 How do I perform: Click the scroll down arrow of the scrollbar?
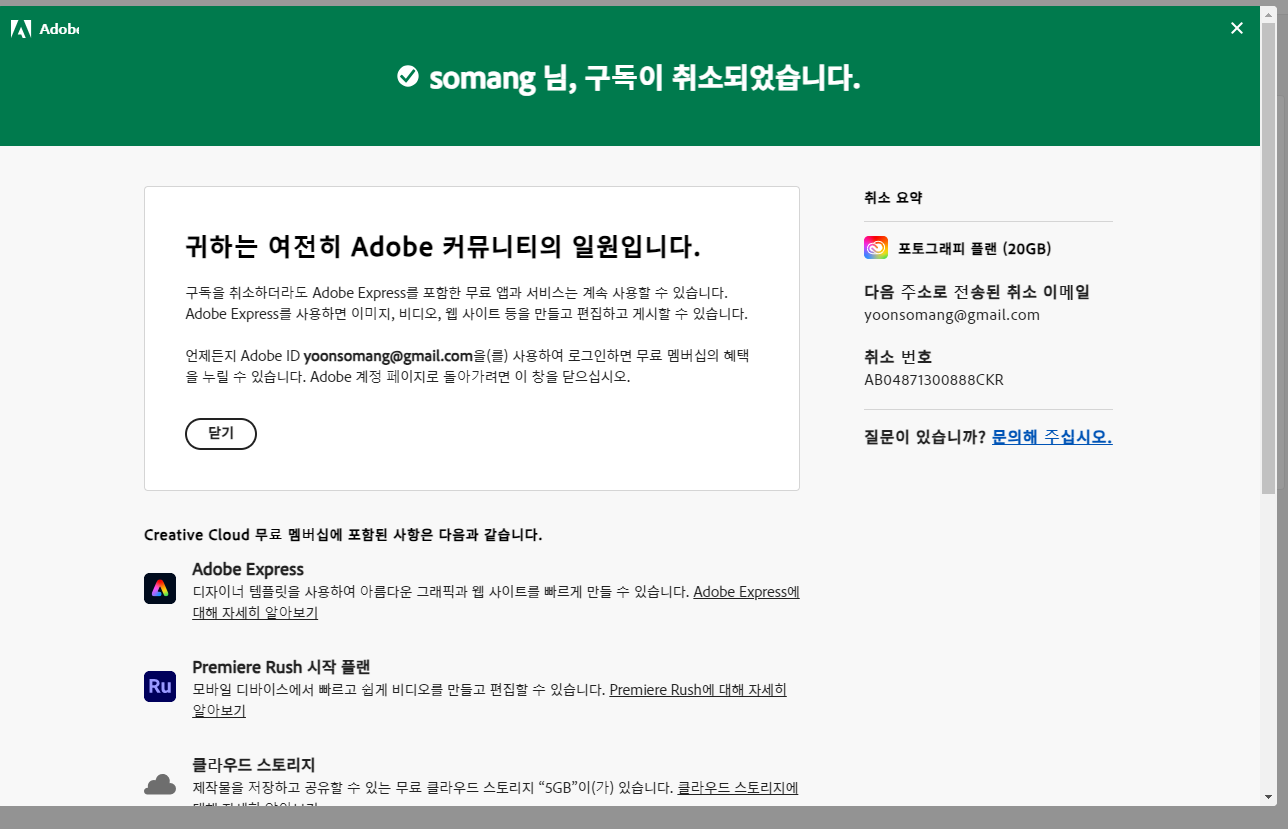tap(1269, 797)
